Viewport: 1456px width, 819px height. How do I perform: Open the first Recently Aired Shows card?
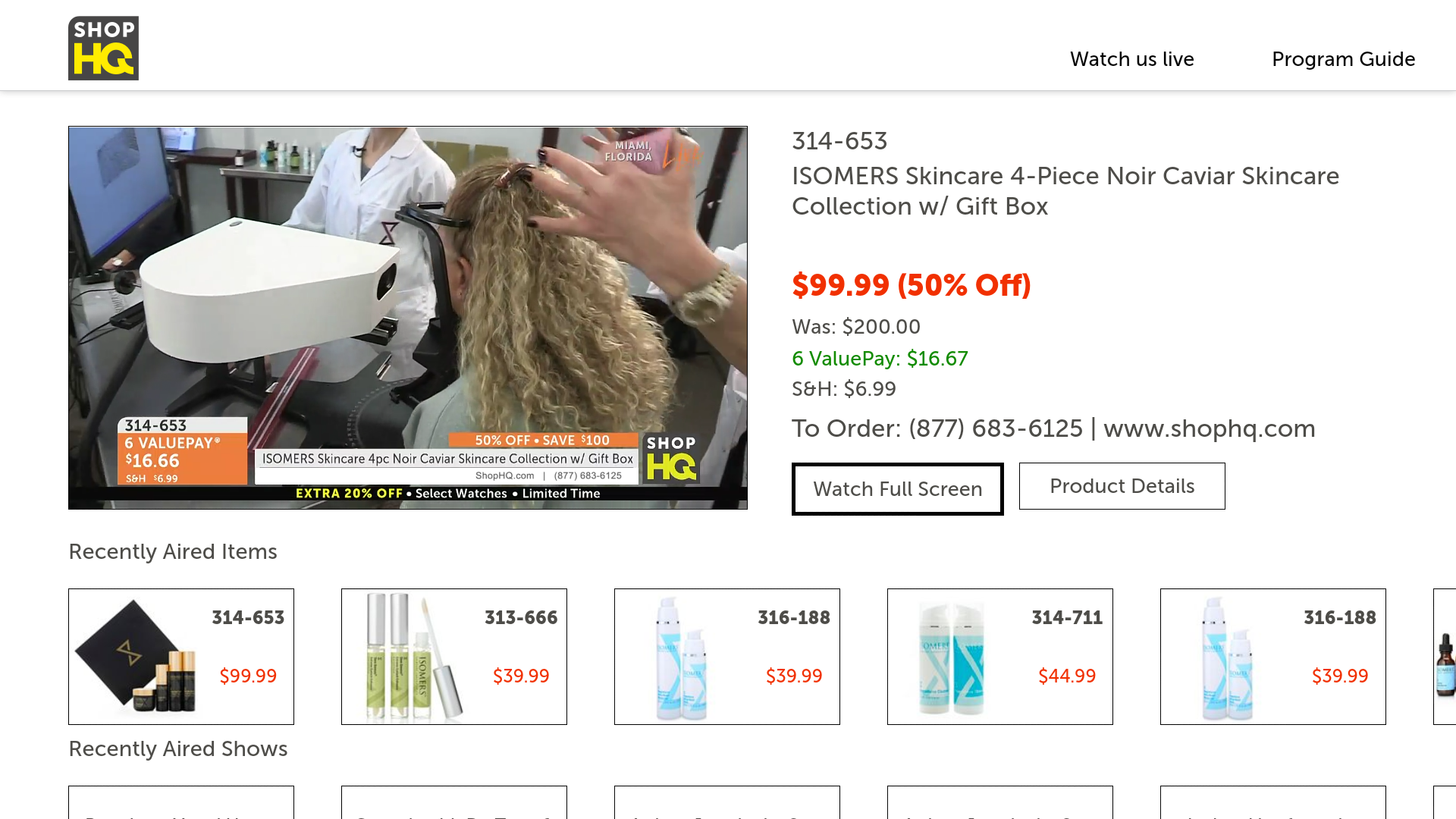pos(181,802)
